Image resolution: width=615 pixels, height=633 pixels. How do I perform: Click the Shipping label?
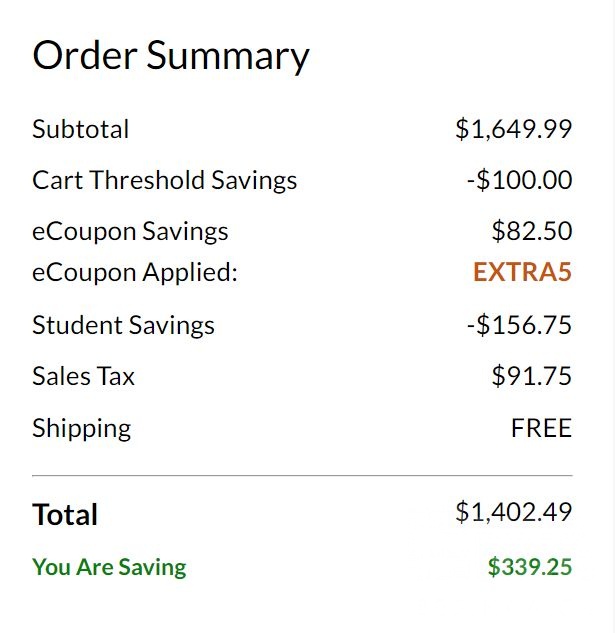tap(82, 429)
